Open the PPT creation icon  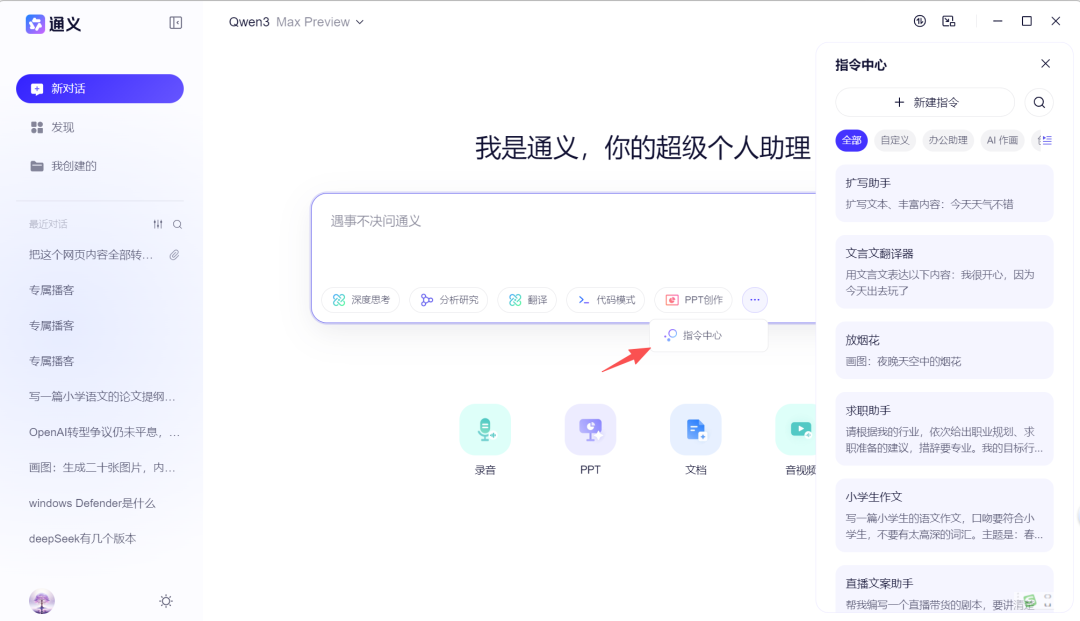590,428
